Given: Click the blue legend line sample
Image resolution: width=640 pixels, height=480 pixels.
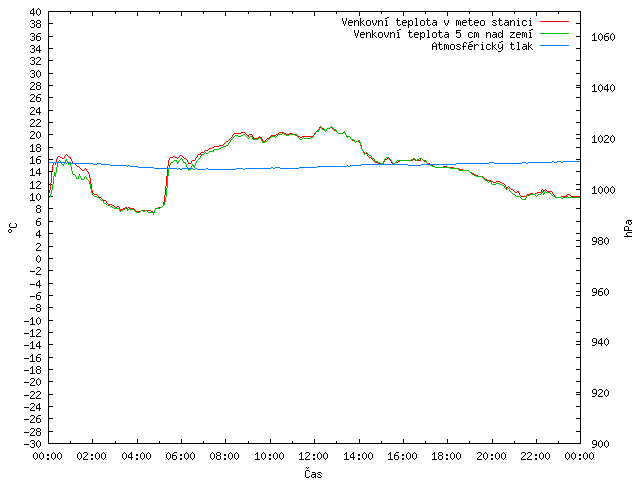Looking at the screenshot, I should pos(554,46).
